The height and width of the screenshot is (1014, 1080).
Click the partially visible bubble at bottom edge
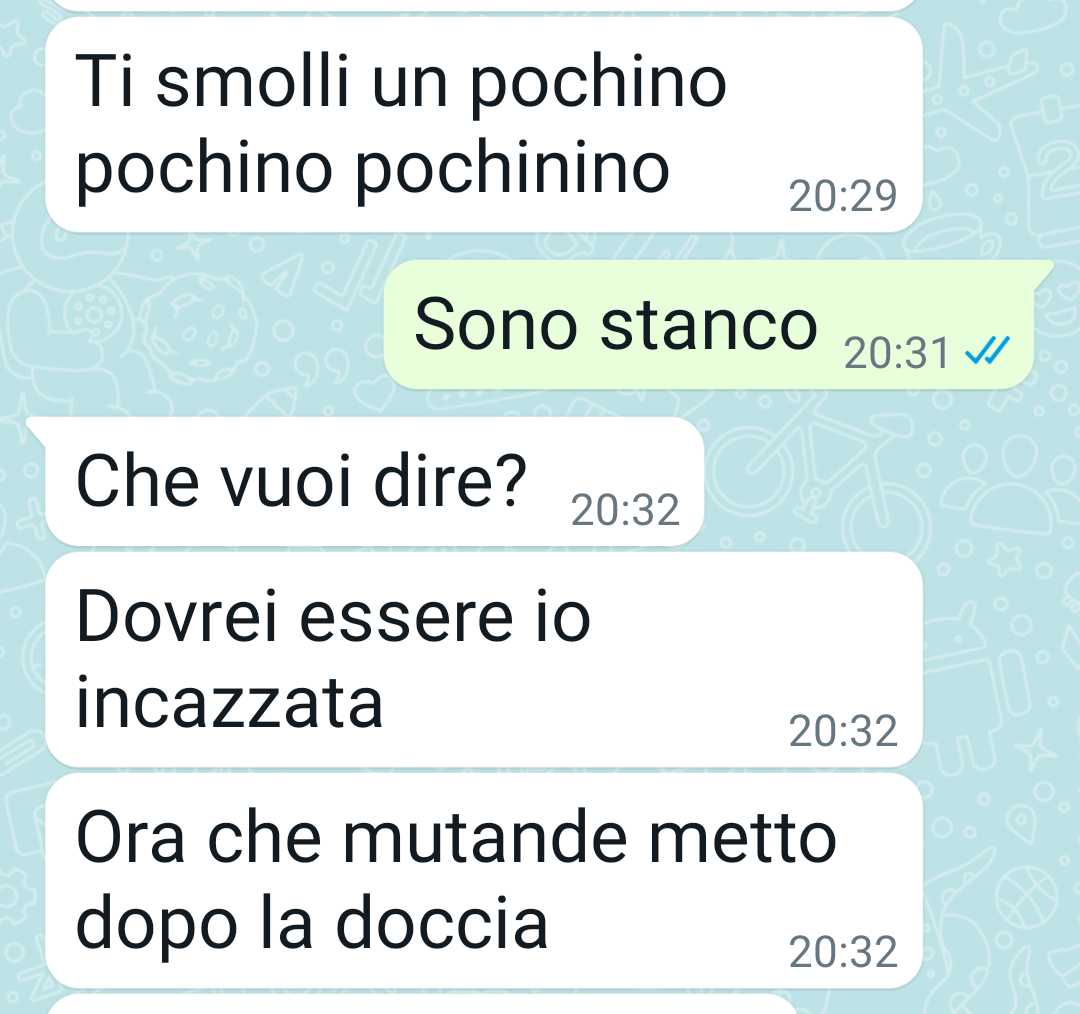pyautogui.click(x=420, y=1004)
